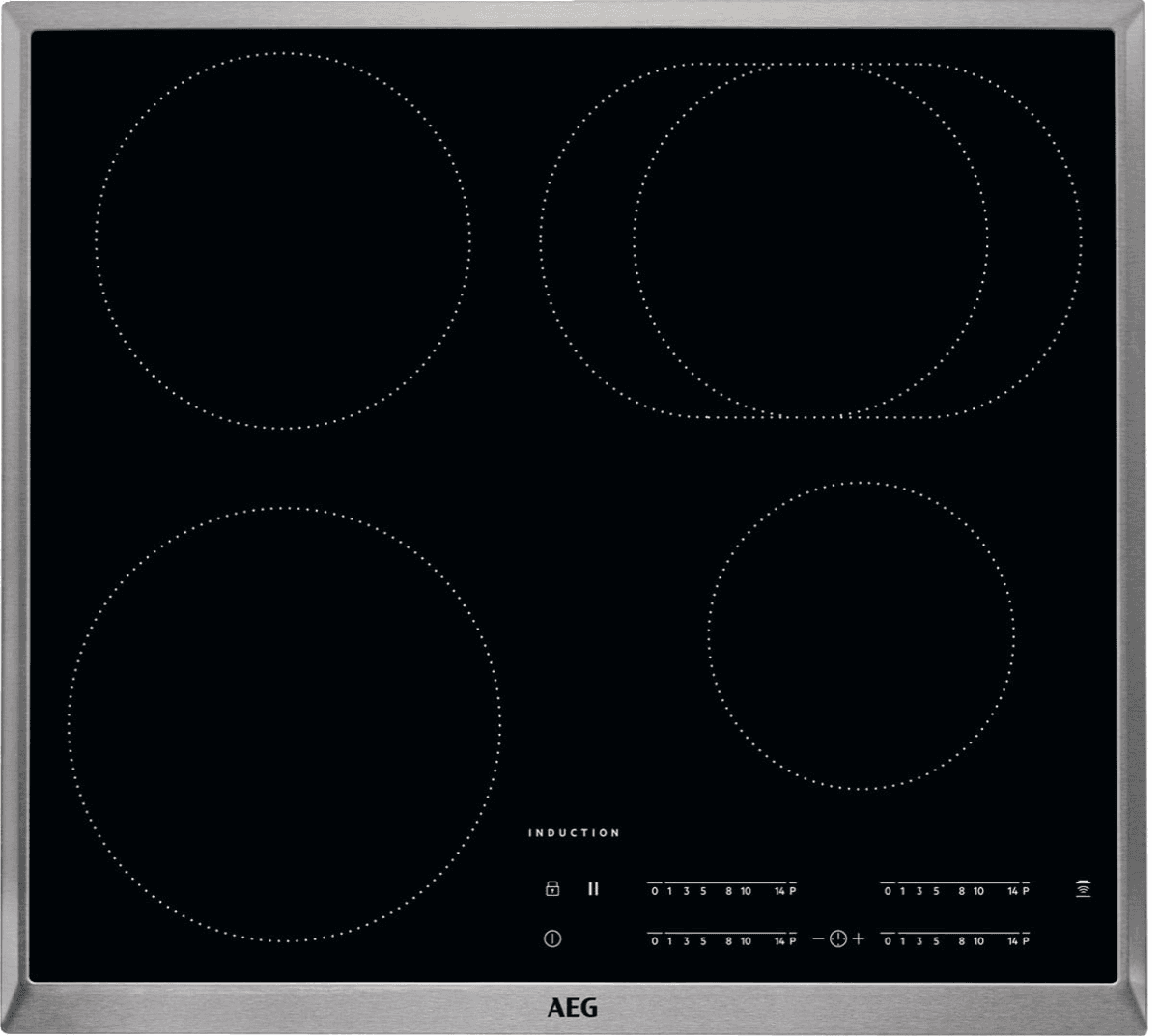This screenshot has width=1159, height=1036.
Task: Select the largest circular cooking zone
Action: [284, 724]
